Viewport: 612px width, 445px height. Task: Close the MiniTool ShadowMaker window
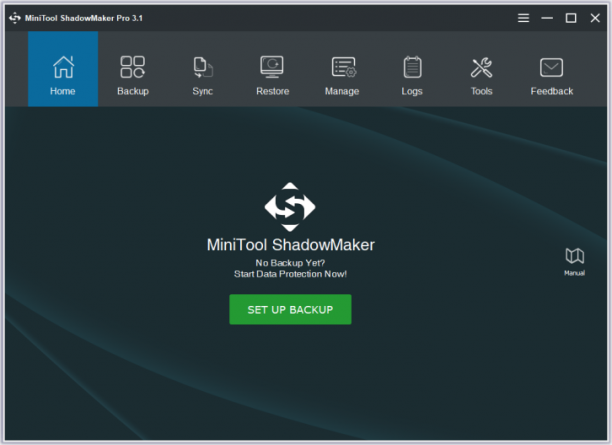[x=595, y=18]
